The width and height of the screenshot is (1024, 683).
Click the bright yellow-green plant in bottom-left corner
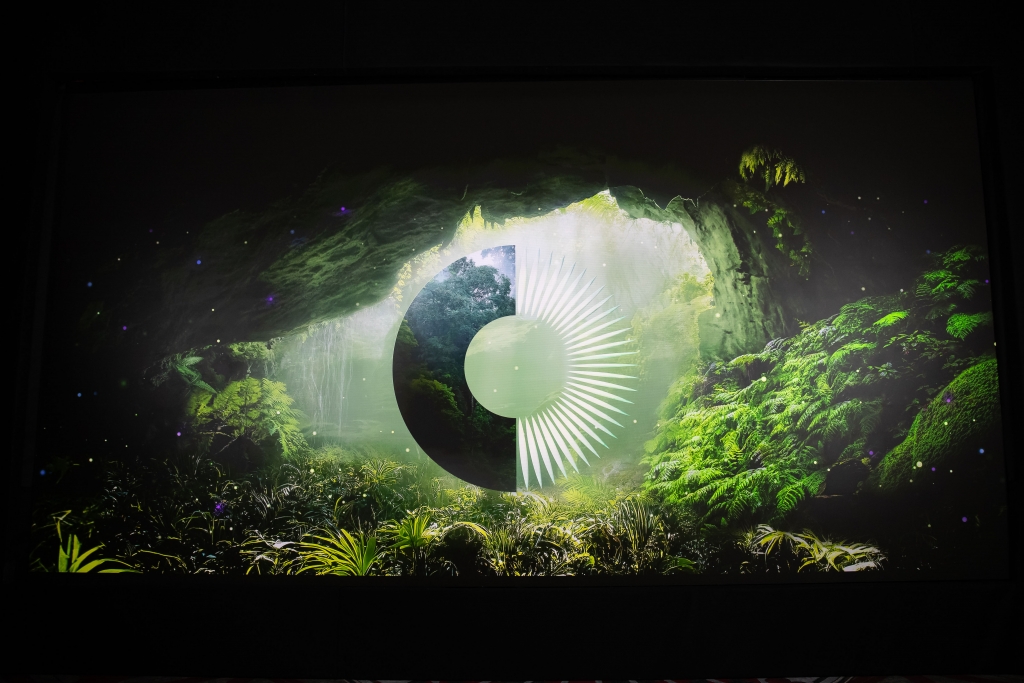pyautogui.click(x=75, y=553)
